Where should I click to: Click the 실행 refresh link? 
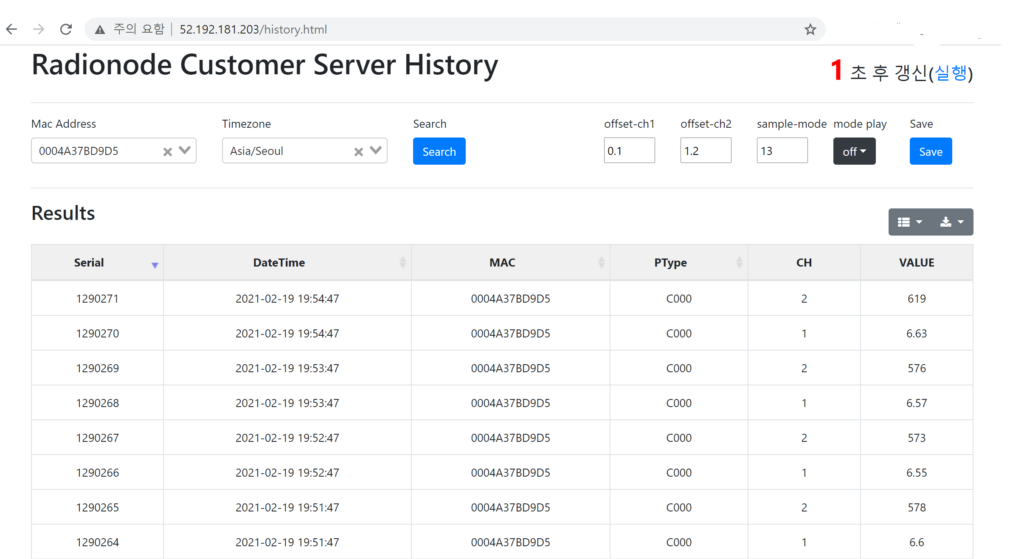click(951, 72)
